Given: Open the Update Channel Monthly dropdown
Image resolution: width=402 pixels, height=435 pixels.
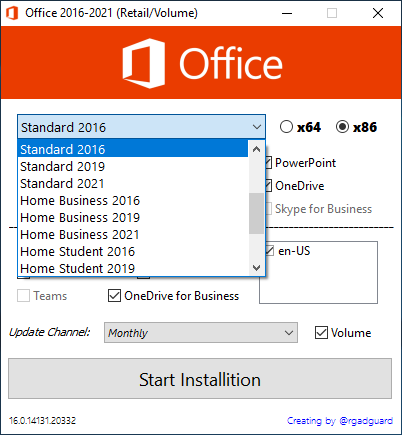Looking at the screenshot, I should pyautogui.click(x=201, y=333).
